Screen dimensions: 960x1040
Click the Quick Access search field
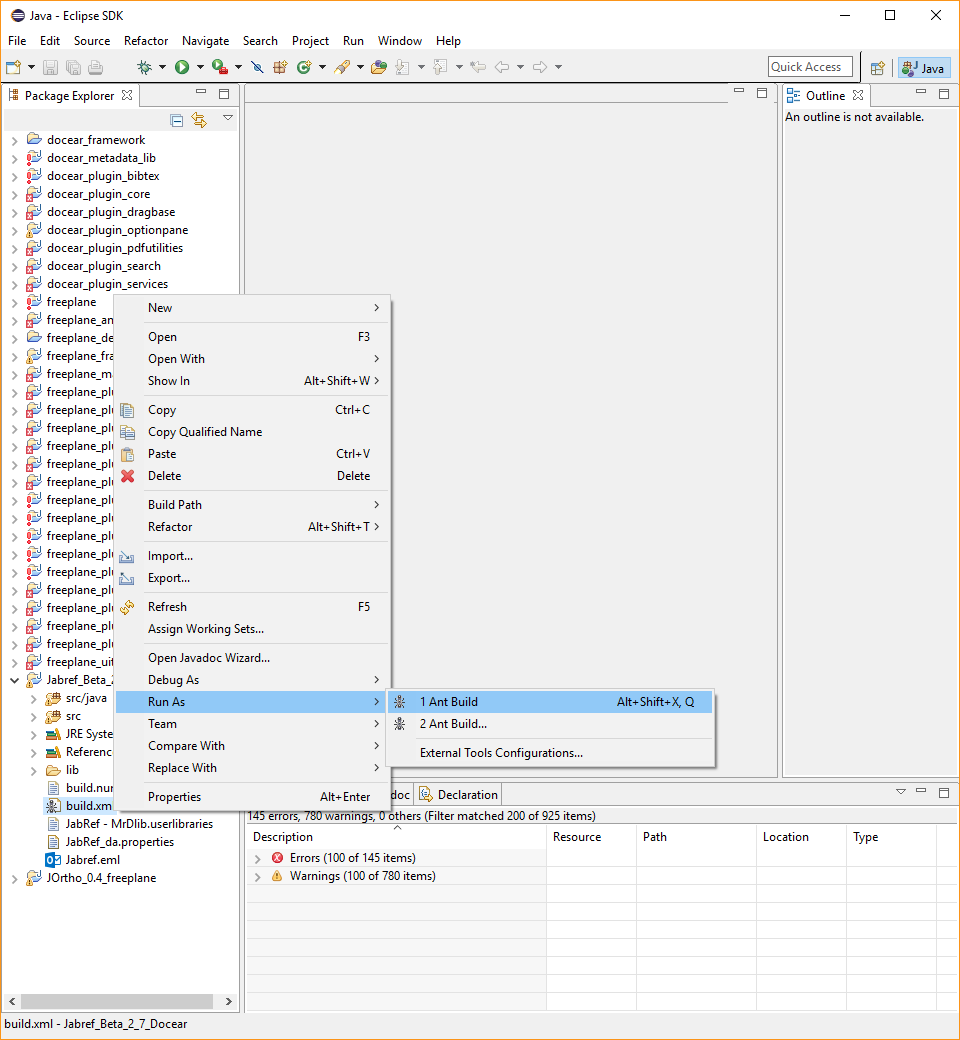pos(810,66)
